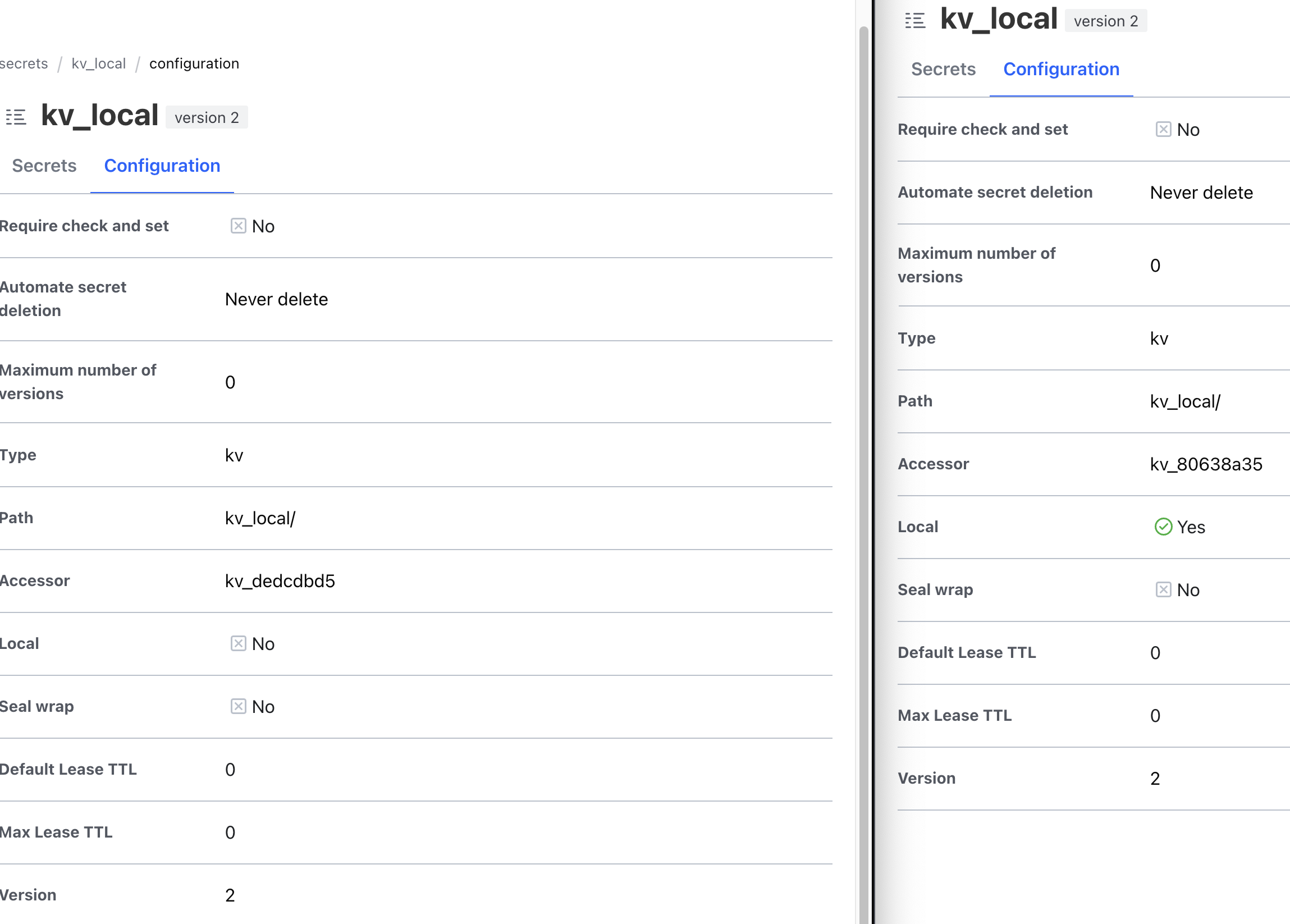Open the Secrets tab in right panel

(x=943, y=69)
